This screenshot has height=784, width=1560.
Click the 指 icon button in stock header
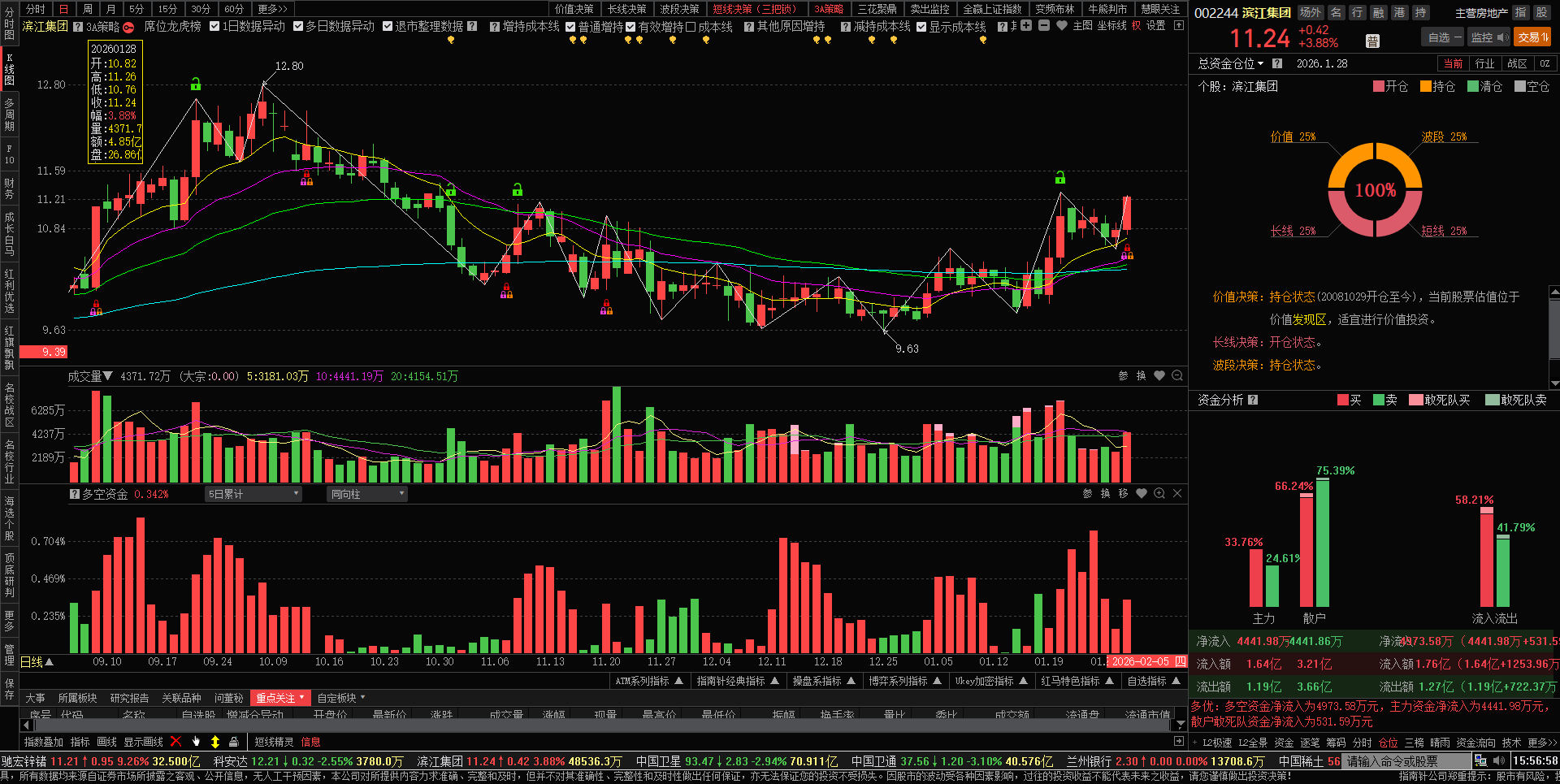click(x=1521, y=12)
